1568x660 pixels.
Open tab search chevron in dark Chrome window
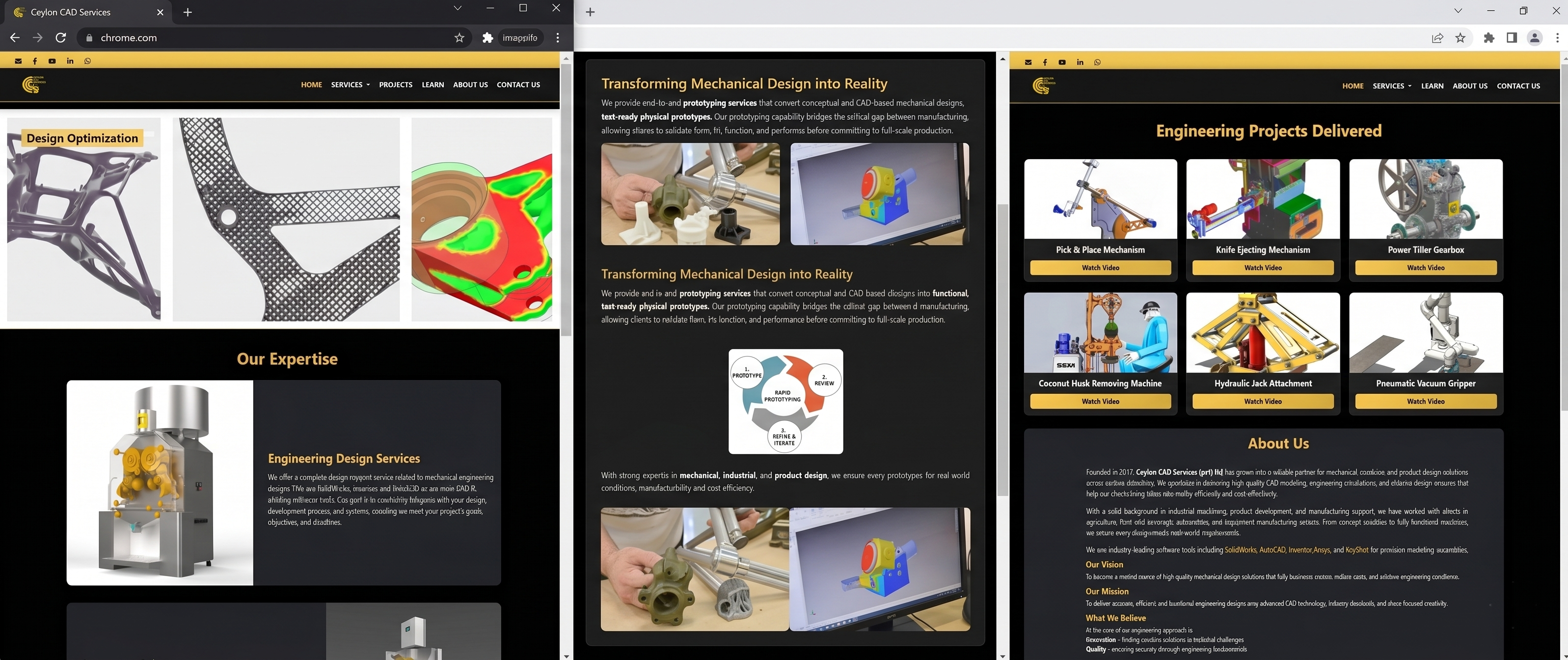coord(458,8)
